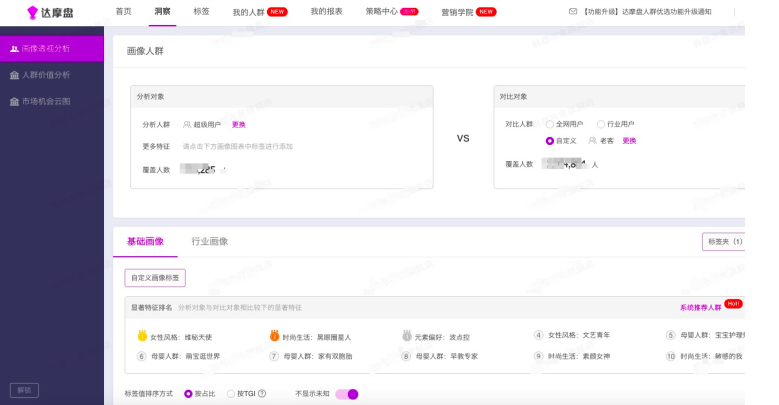Click the 自定义画像标签 button
Viewport: 779px width, 405px height.
155,278
